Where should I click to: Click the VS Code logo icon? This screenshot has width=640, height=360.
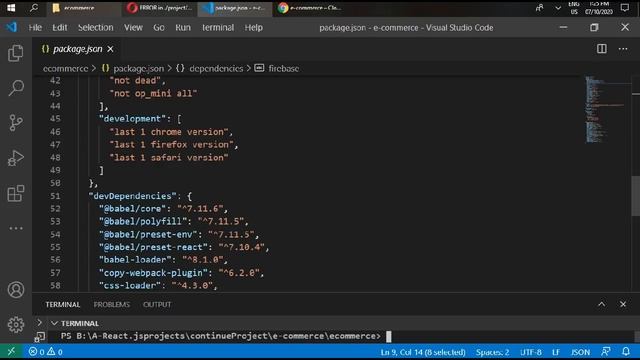click(x=11, y=27)
